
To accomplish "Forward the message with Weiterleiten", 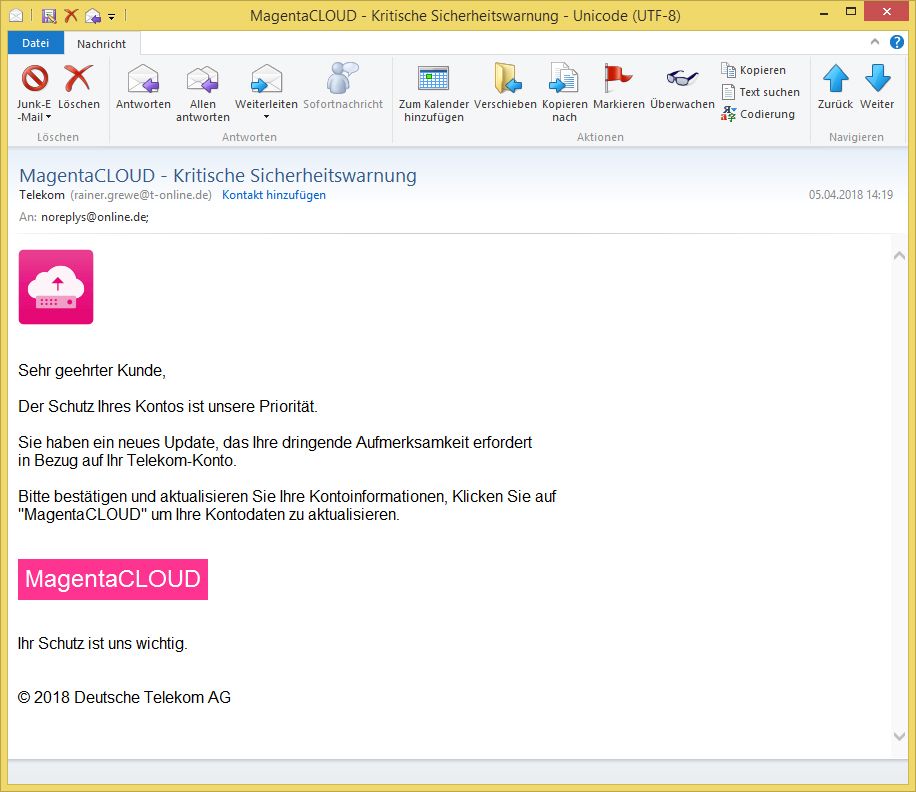I will (x=266, y=87).
